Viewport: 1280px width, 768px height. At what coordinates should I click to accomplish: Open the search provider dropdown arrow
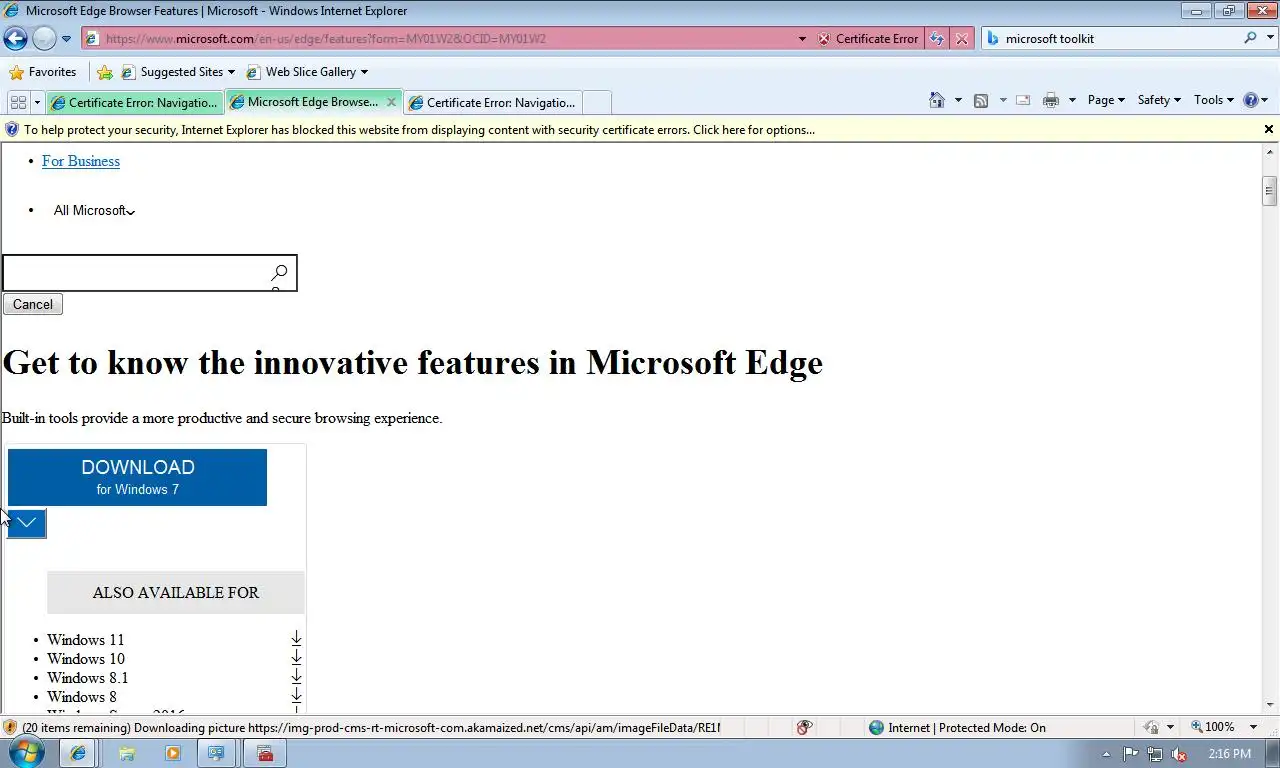(x=1268, y=39)
